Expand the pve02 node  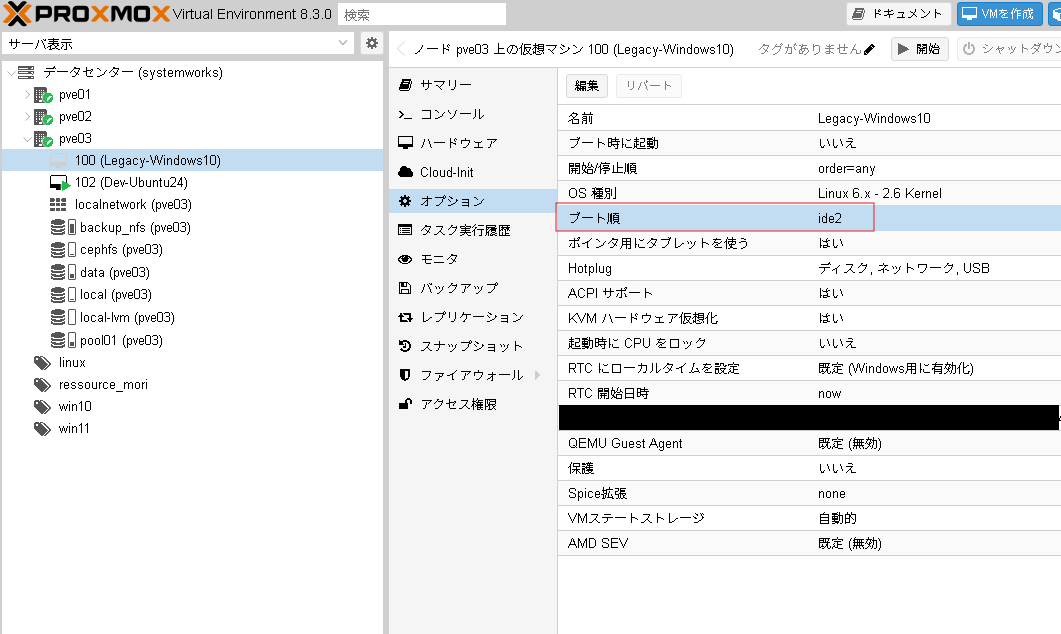click(x=27, y=116)
